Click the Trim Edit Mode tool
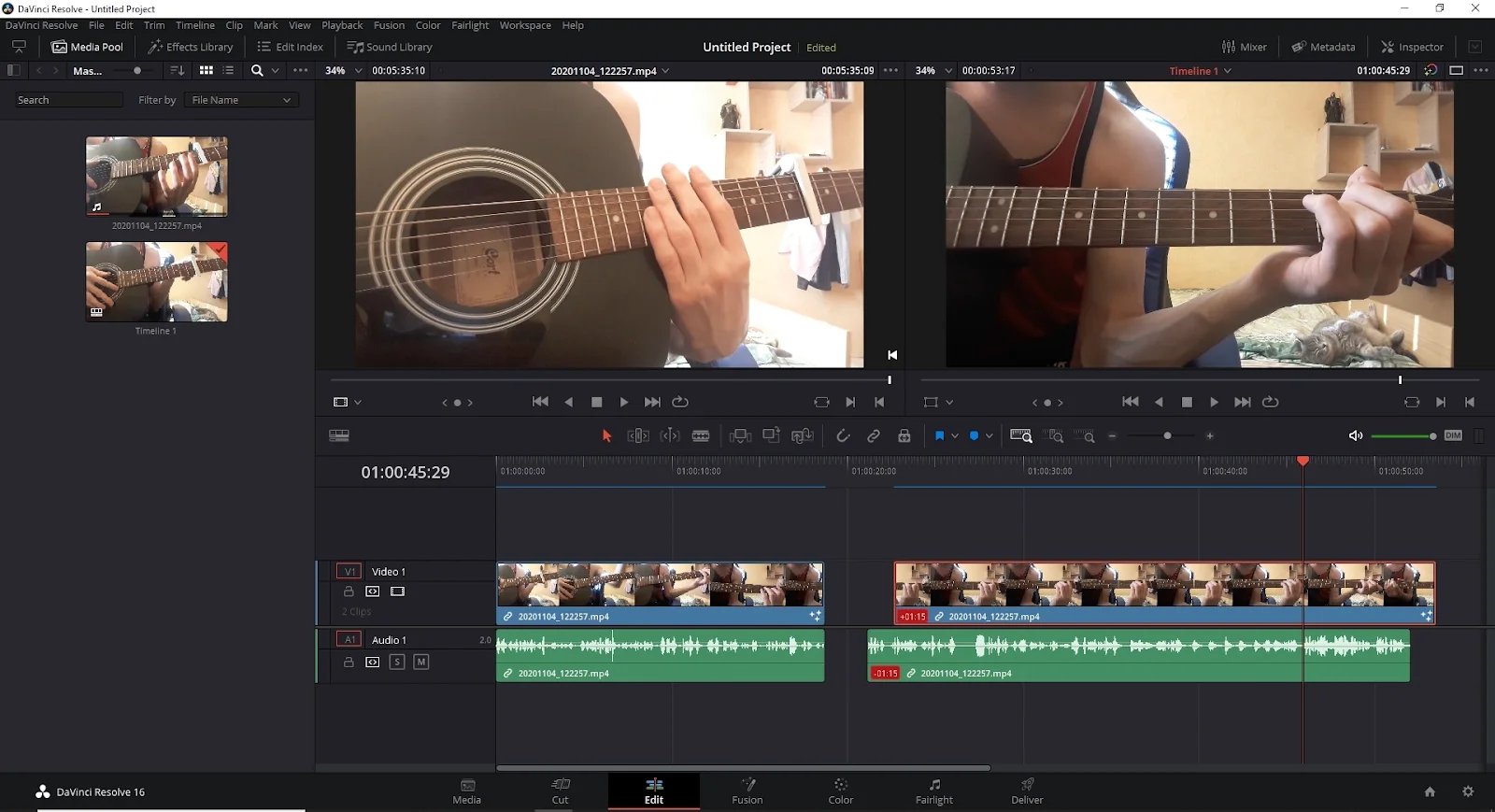This screenshot has width=1495, height=812. coord(638,436)
